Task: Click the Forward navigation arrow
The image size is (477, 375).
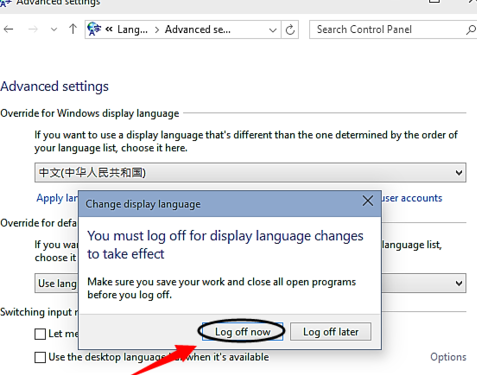Action: [x=33, y=30]
